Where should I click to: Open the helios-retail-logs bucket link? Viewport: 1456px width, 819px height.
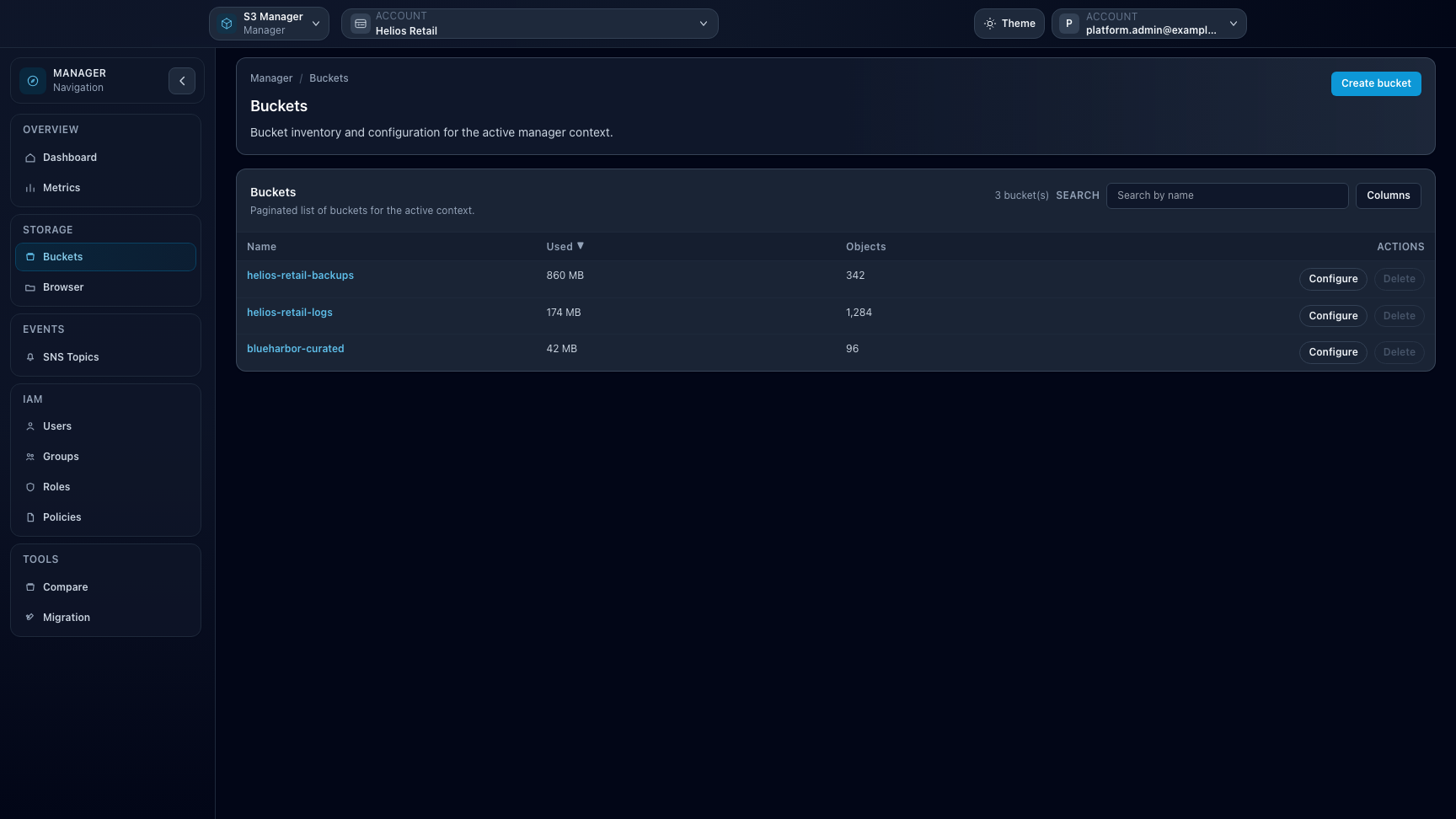pyautogui.click(x=289, y=312)
